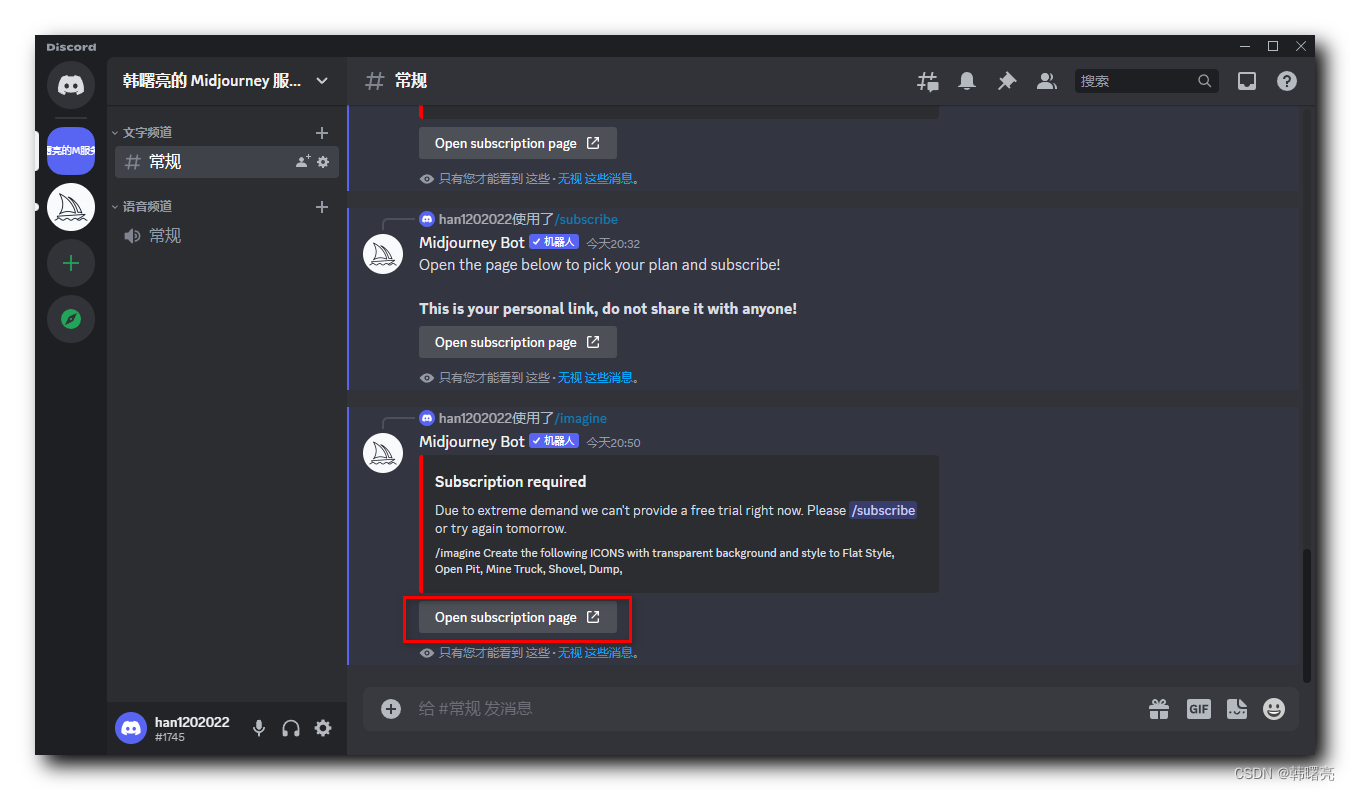Join the 常规 voice channel
This screenshot has height=790, width=1350.
tap(227, 235)
